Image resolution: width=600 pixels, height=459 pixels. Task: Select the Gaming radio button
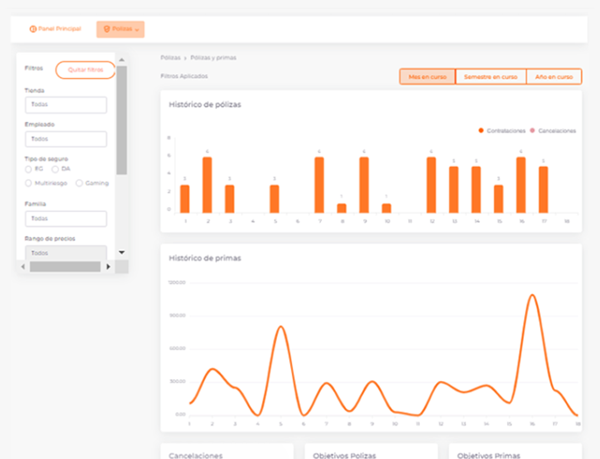point(79,183)
